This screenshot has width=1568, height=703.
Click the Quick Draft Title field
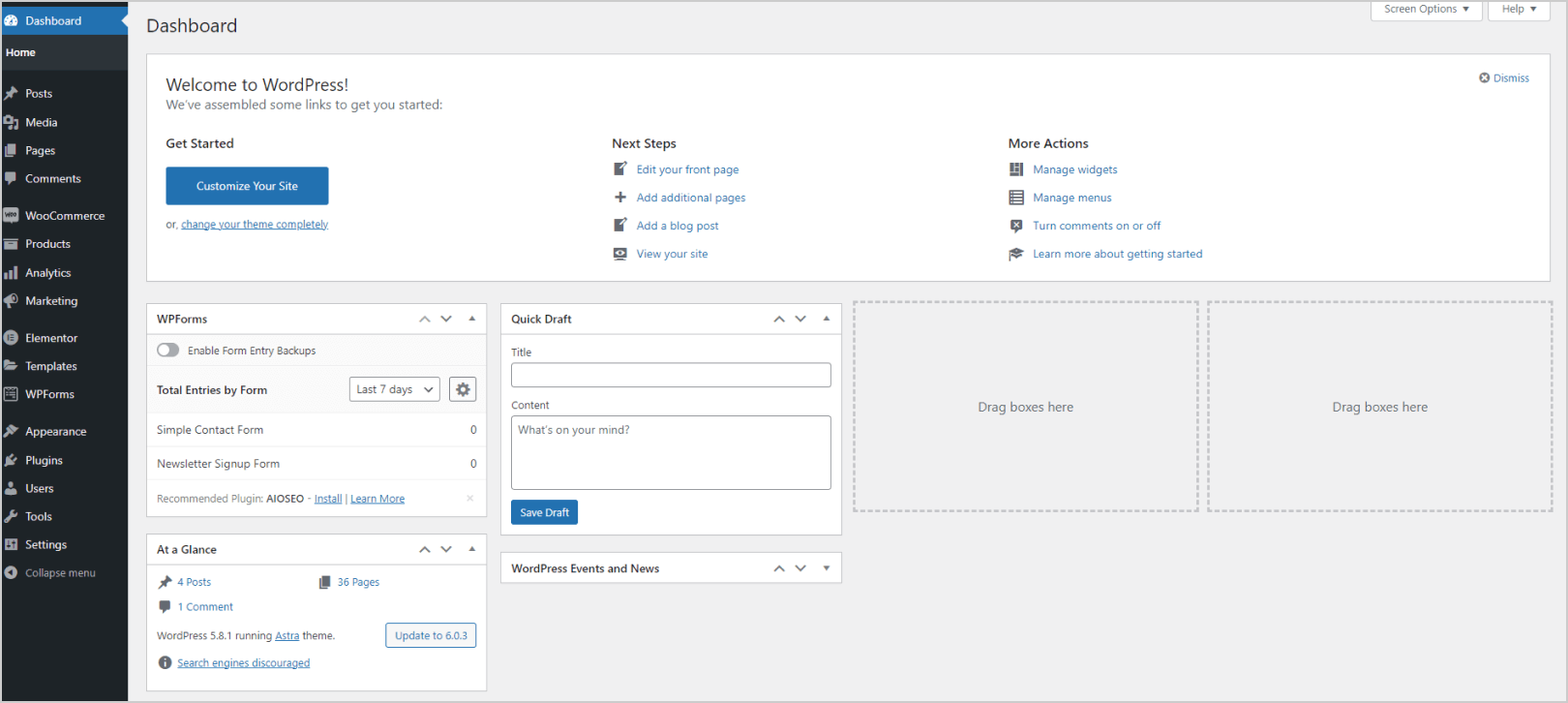click(671, 375)
